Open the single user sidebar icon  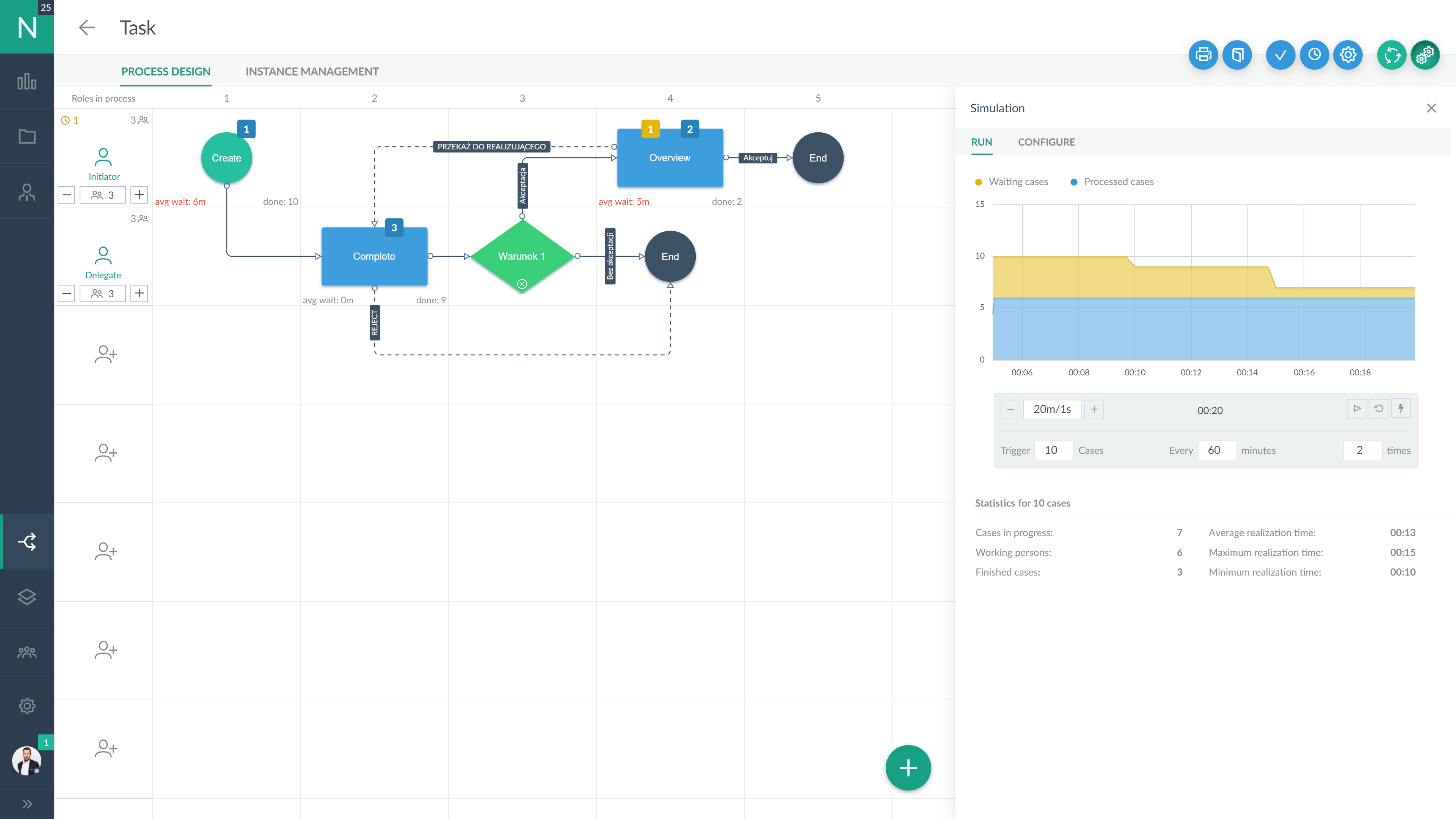coord(27,191)
